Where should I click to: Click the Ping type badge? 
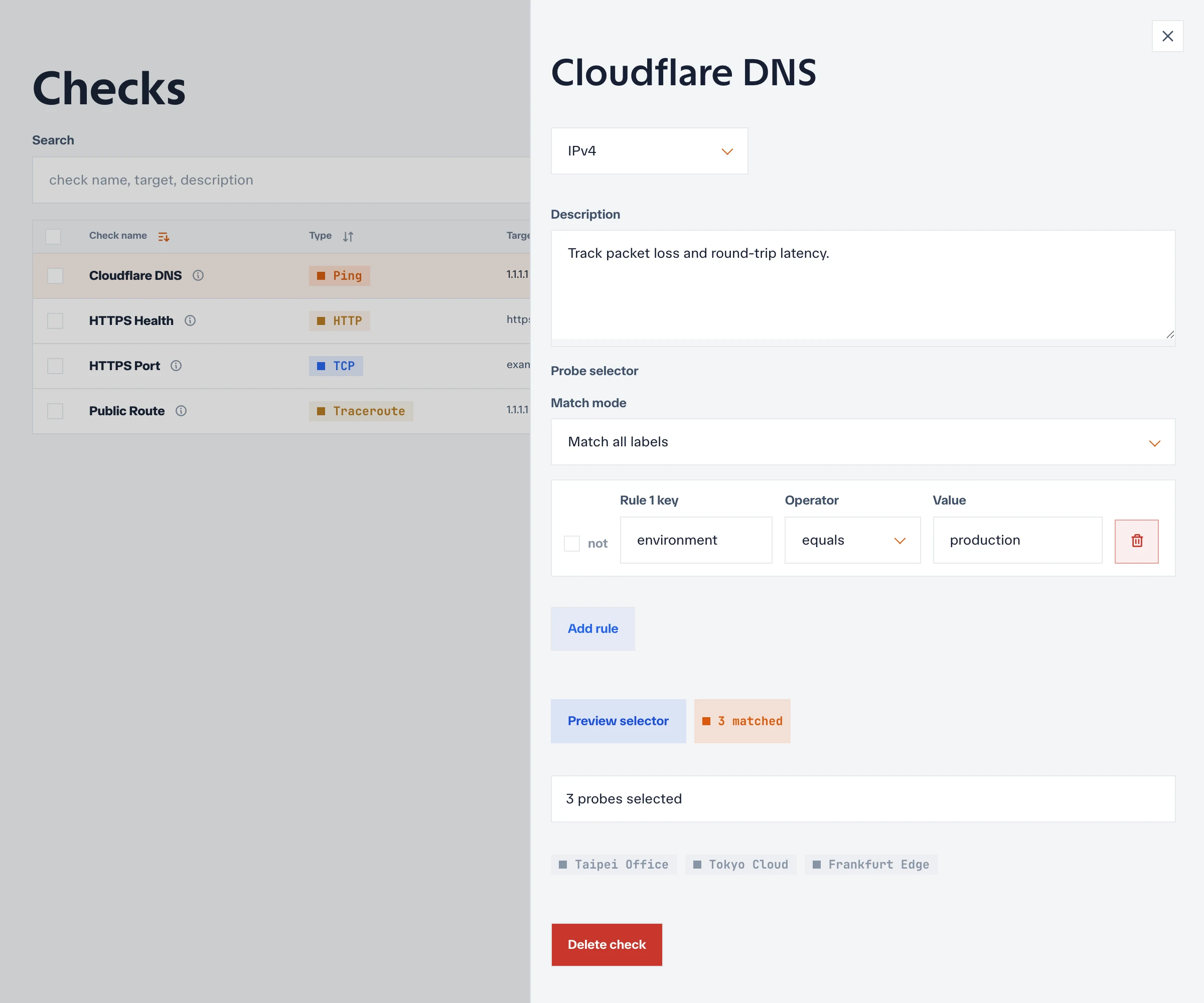point(340,276)
